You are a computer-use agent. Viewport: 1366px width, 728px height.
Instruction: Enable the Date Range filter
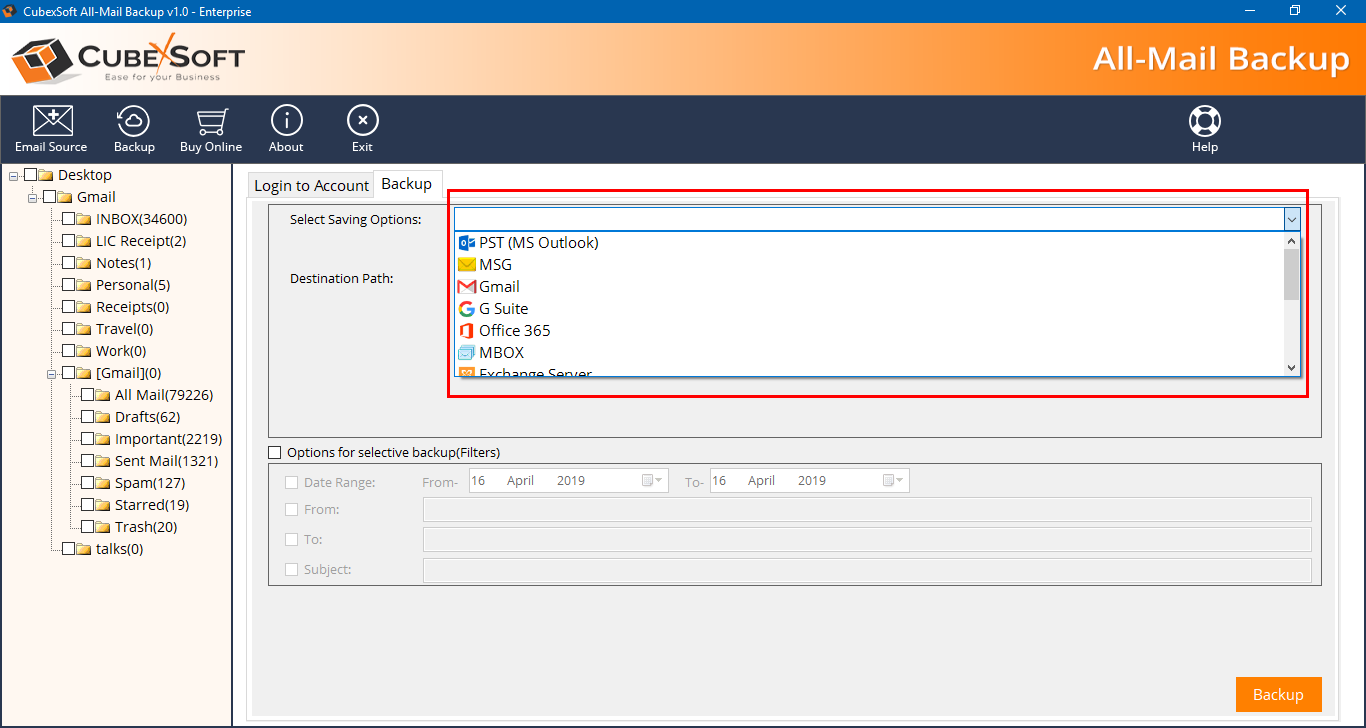(x=292, y=482)
